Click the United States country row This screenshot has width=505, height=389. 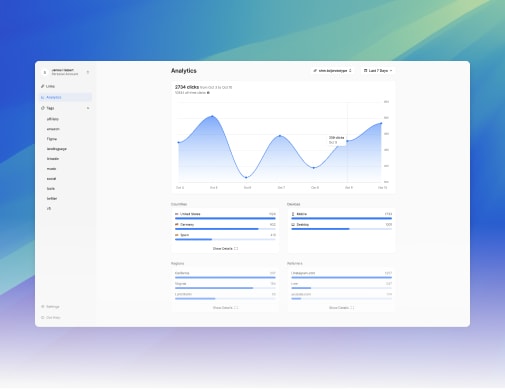pyautogui.click(x=225, y=216)
